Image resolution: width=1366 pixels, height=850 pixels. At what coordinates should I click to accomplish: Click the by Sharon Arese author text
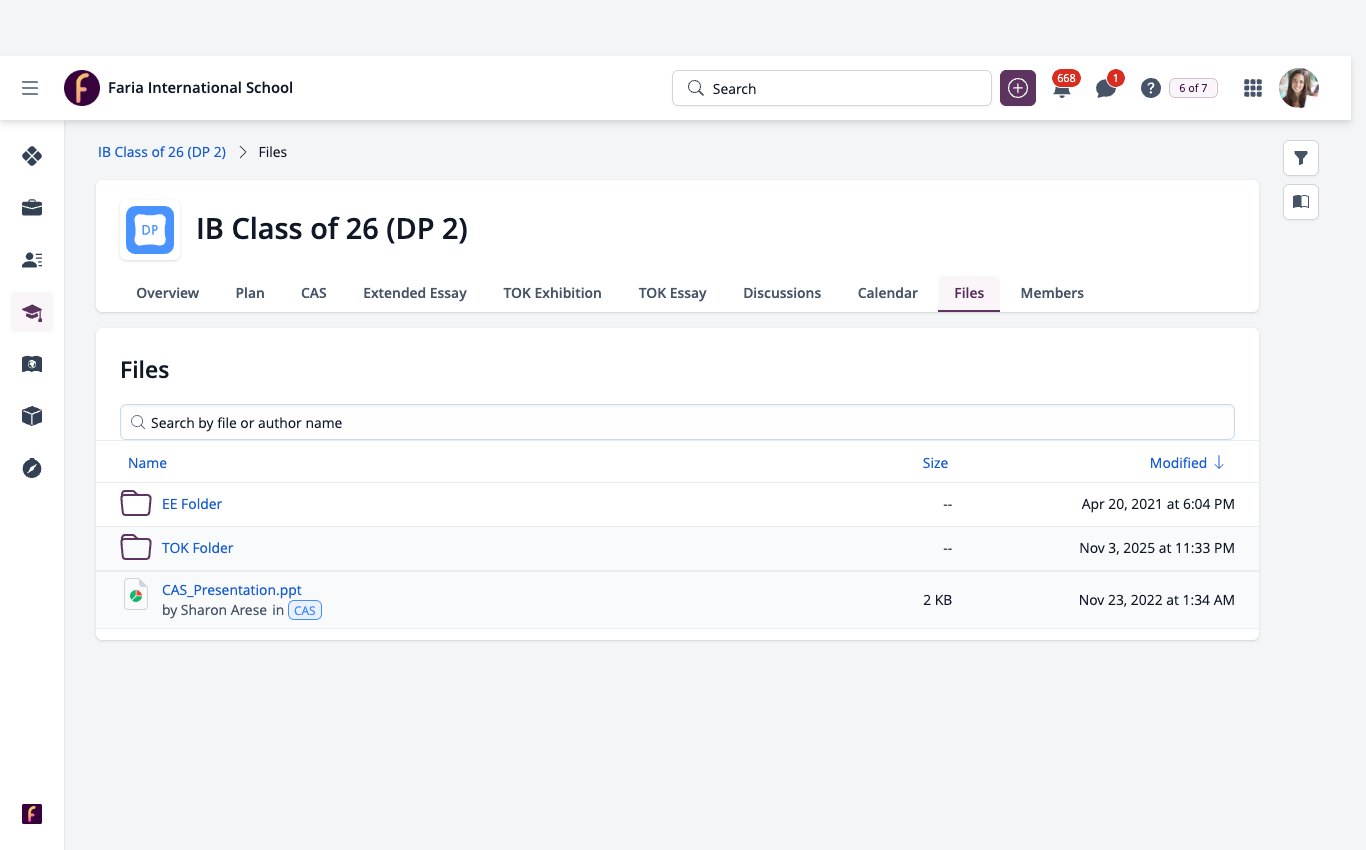tap(215, 610)
